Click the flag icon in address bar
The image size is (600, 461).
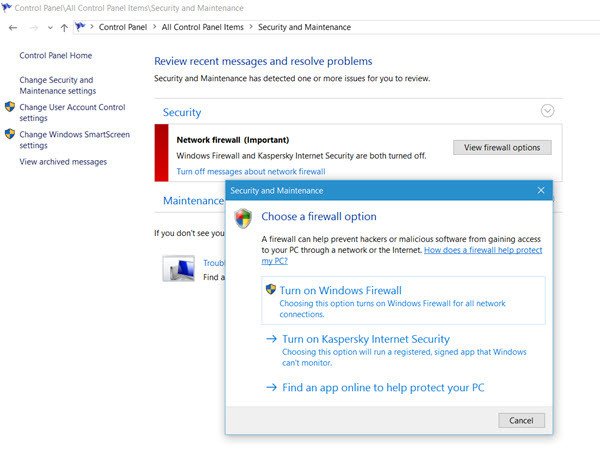pyautogui.click(x=79, y=27)
